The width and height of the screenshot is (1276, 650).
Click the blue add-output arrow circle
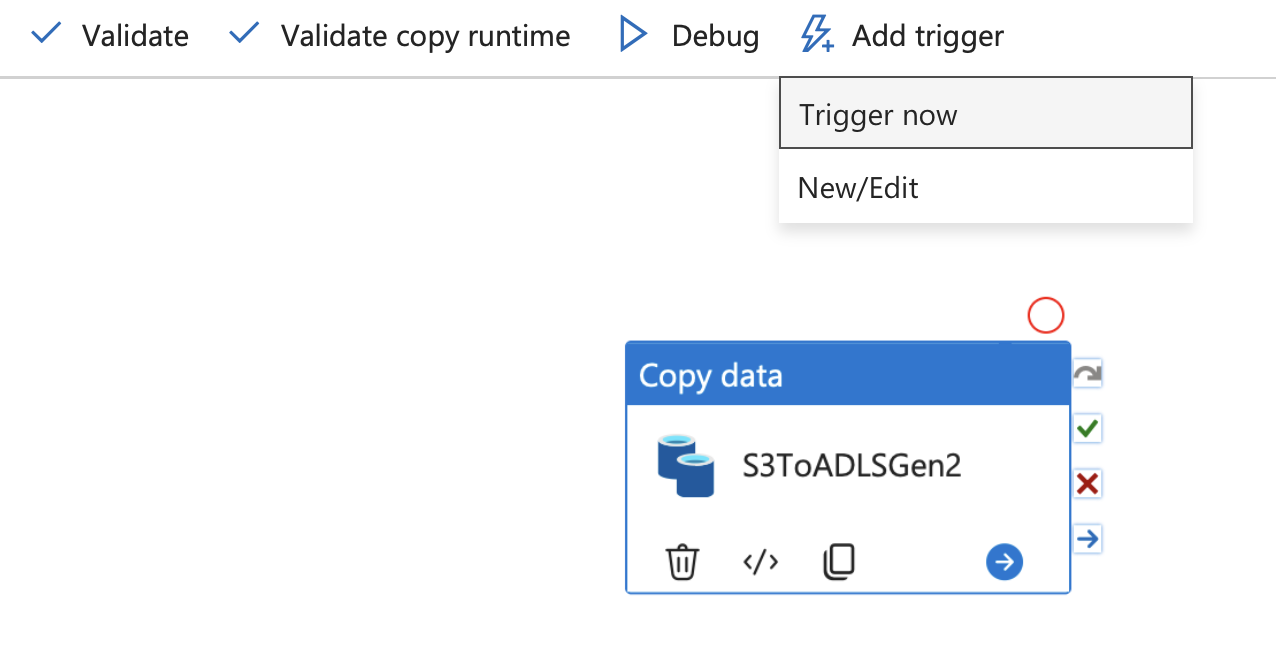[x=1004, y=562]
